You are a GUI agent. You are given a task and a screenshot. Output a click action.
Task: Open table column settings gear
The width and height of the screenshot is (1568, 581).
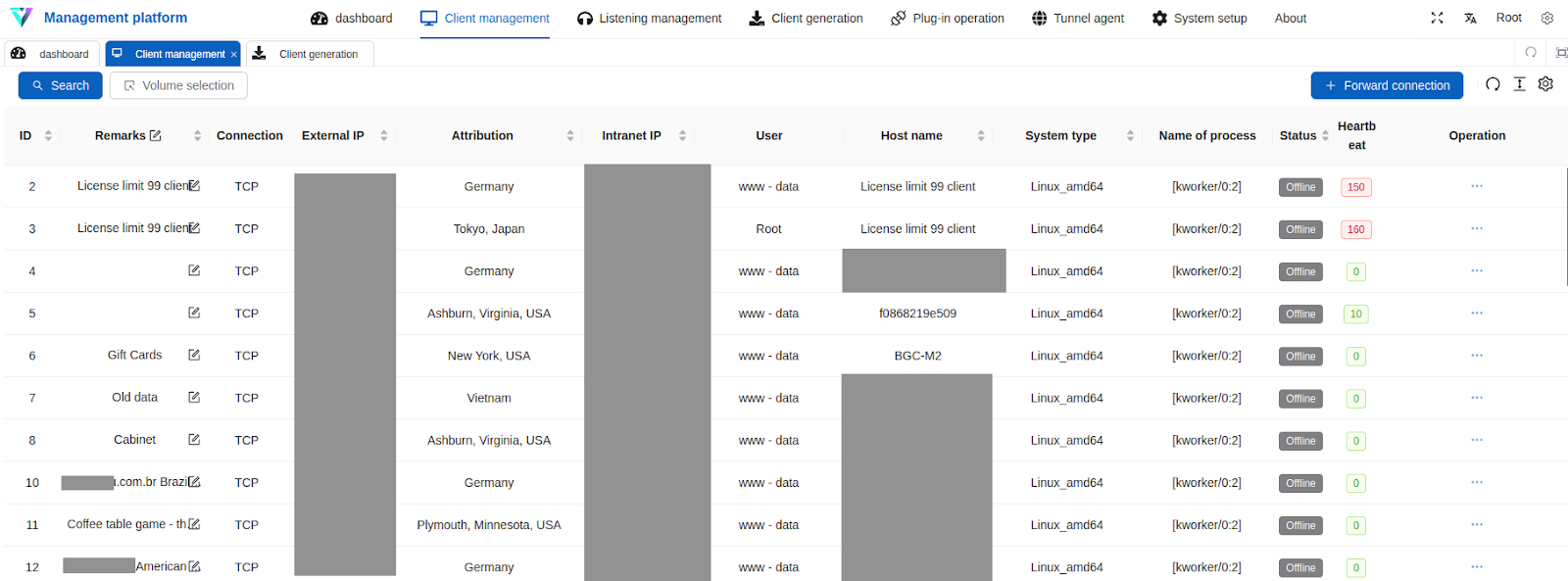coord(1545,84)
